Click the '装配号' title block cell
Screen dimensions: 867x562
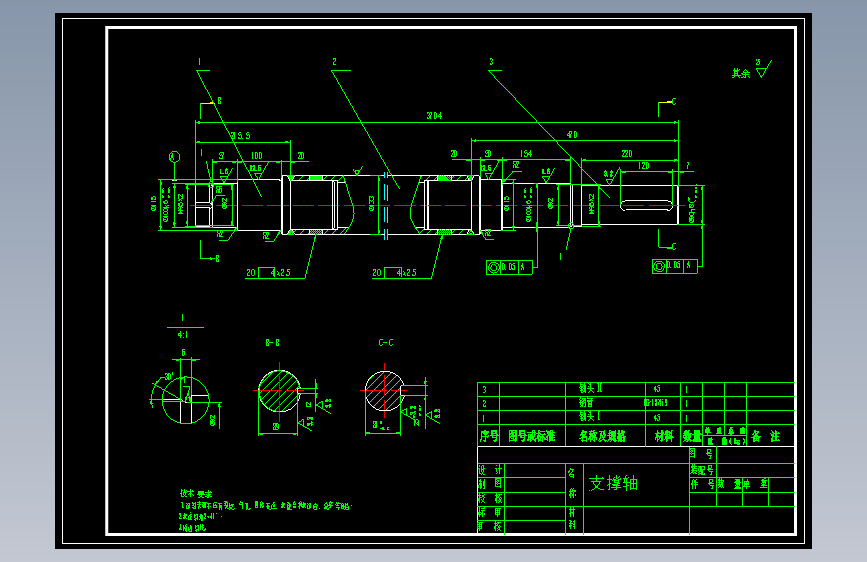pos(702,470)
